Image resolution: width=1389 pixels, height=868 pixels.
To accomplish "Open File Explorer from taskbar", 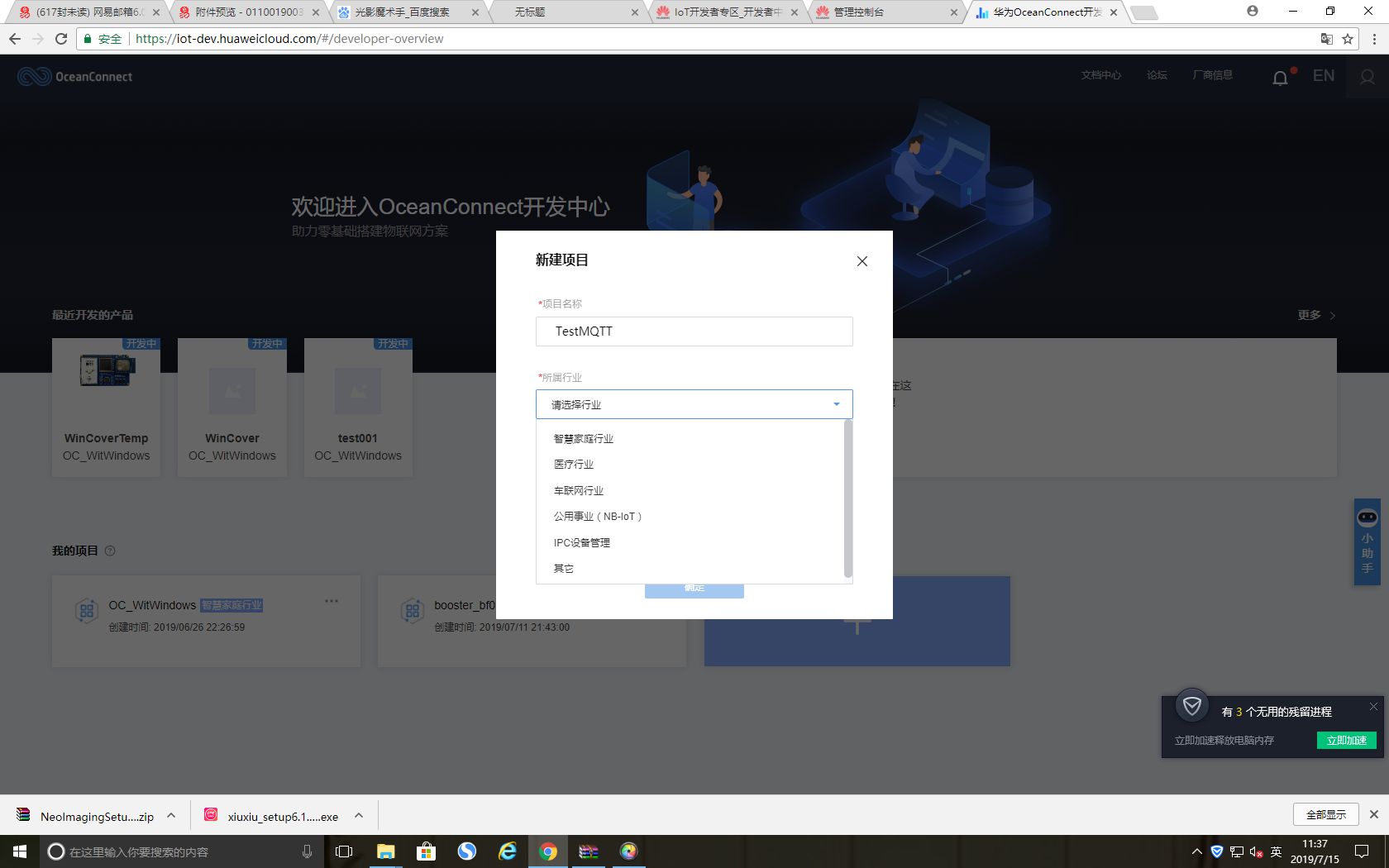I will [x=386, y=851].
